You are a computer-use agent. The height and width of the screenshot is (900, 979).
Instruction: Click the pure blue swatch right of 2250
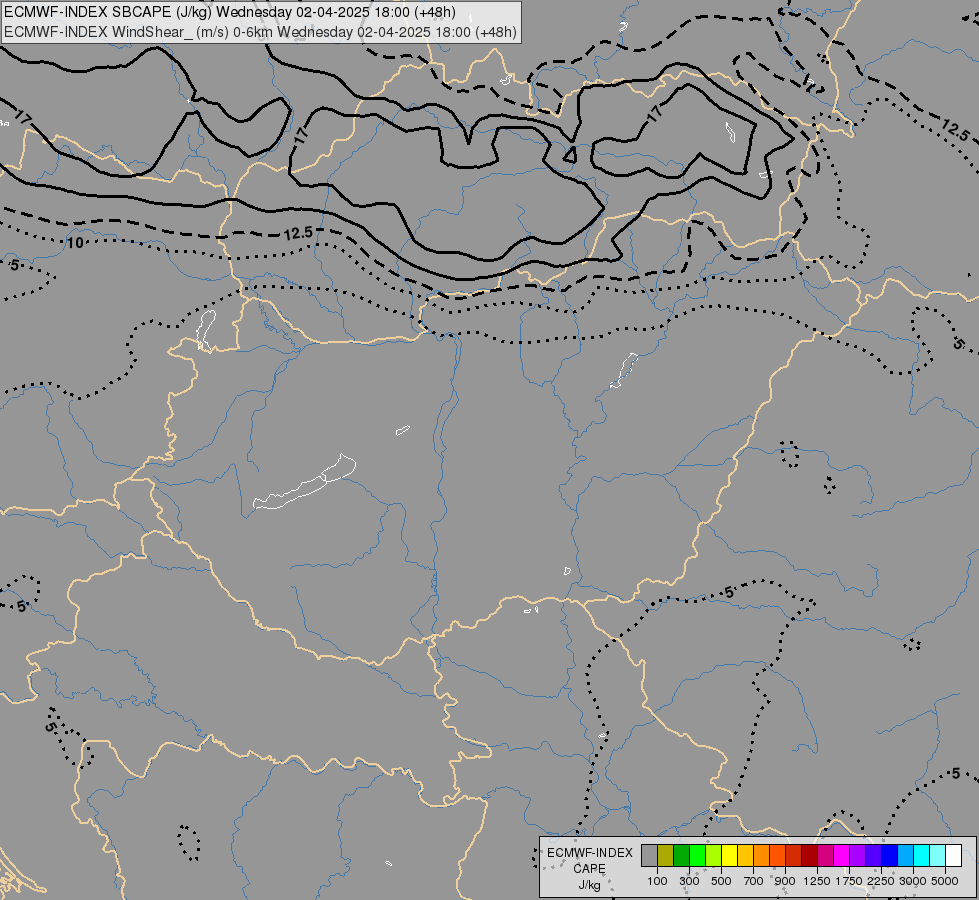890,855
